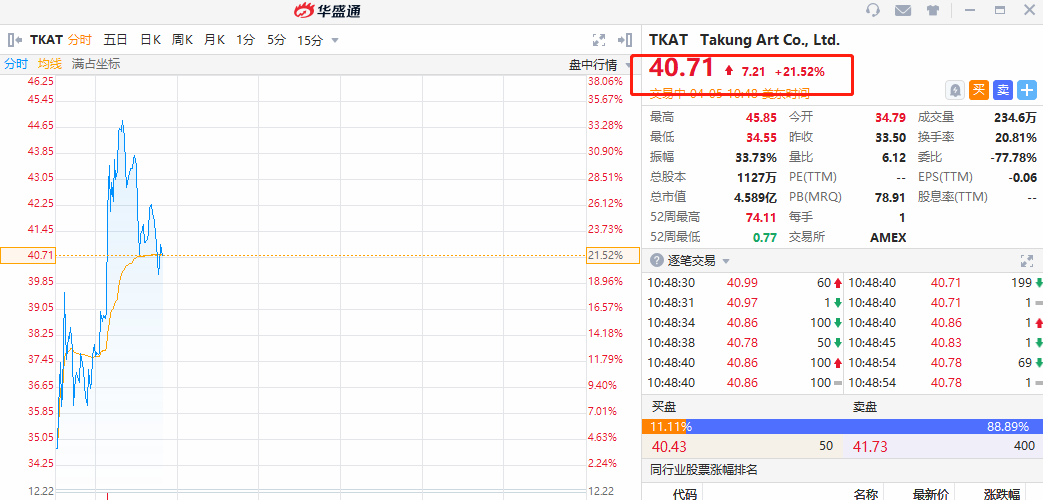Screen dimensions: 1043x500
Task: Click the 最高 value 45.85
Action: pyautogui.click(x=761, y=118)
